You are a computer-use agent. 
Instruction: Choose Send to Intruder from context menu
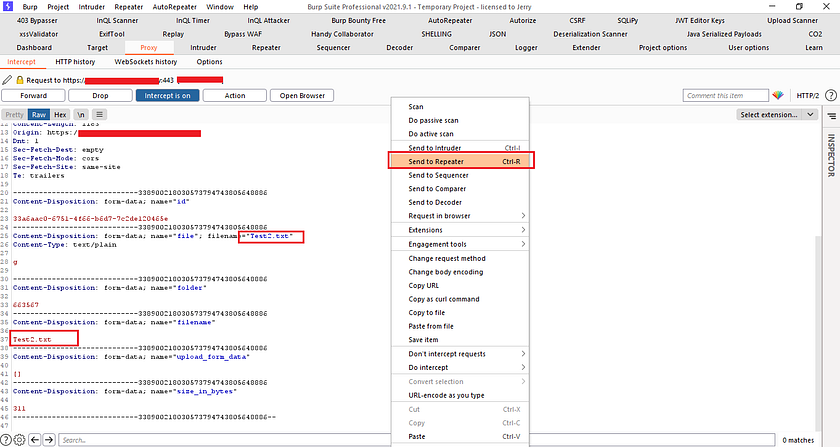tap(460, 148)
